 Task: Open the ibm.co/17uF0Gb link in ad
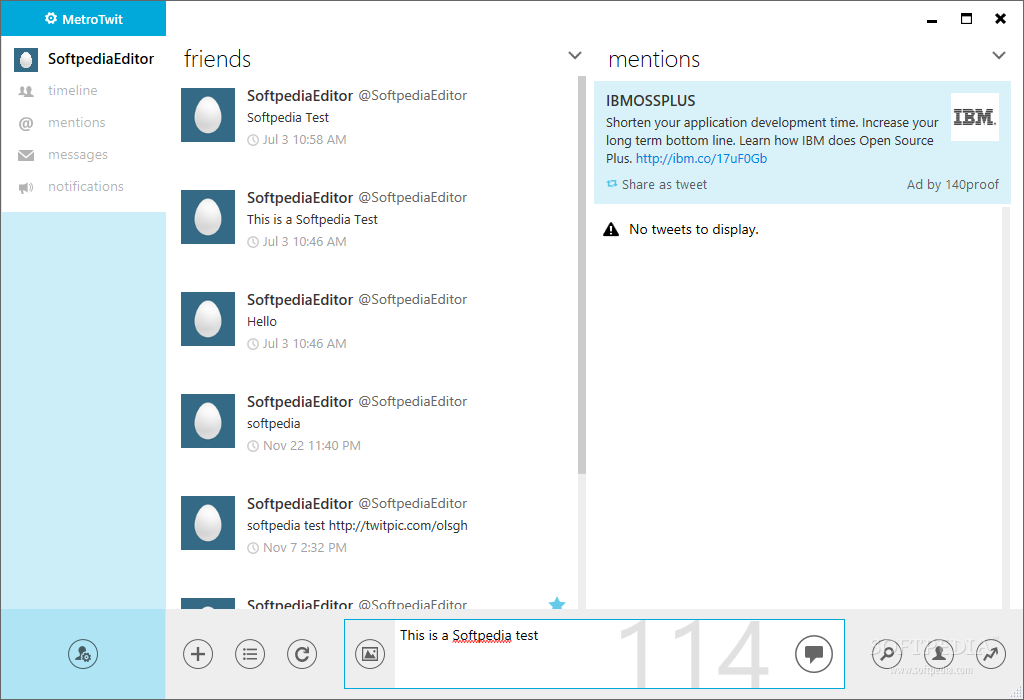(701, 158)
